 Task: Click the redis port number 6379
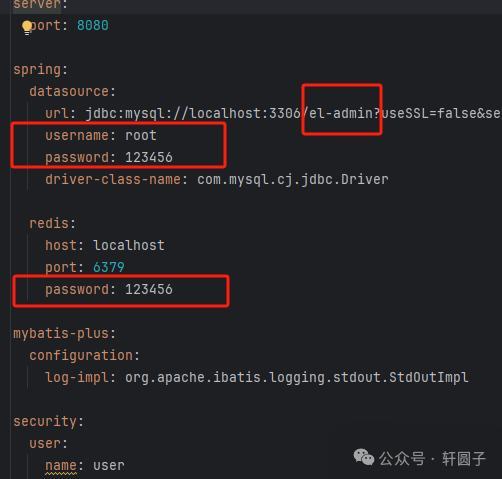109,267
